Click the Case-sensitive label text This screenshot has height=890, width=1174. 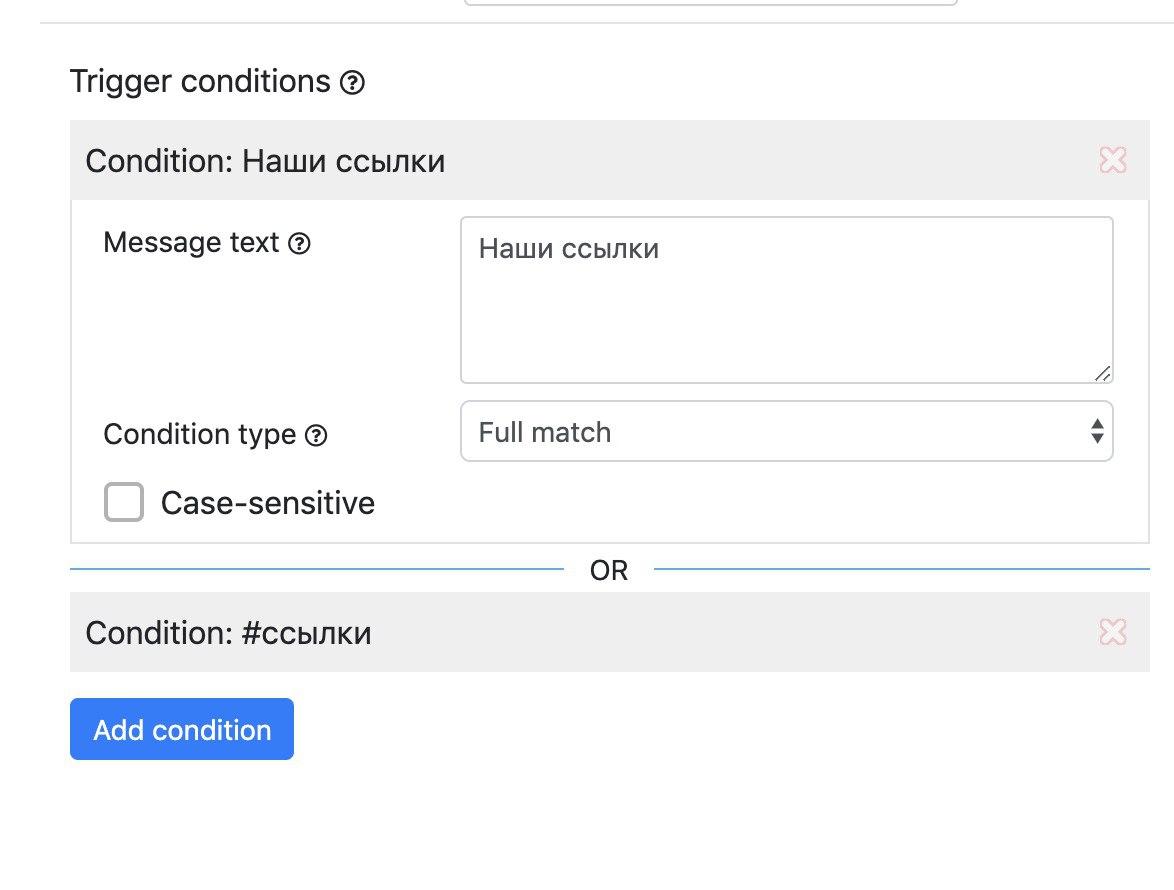(268, 503)
